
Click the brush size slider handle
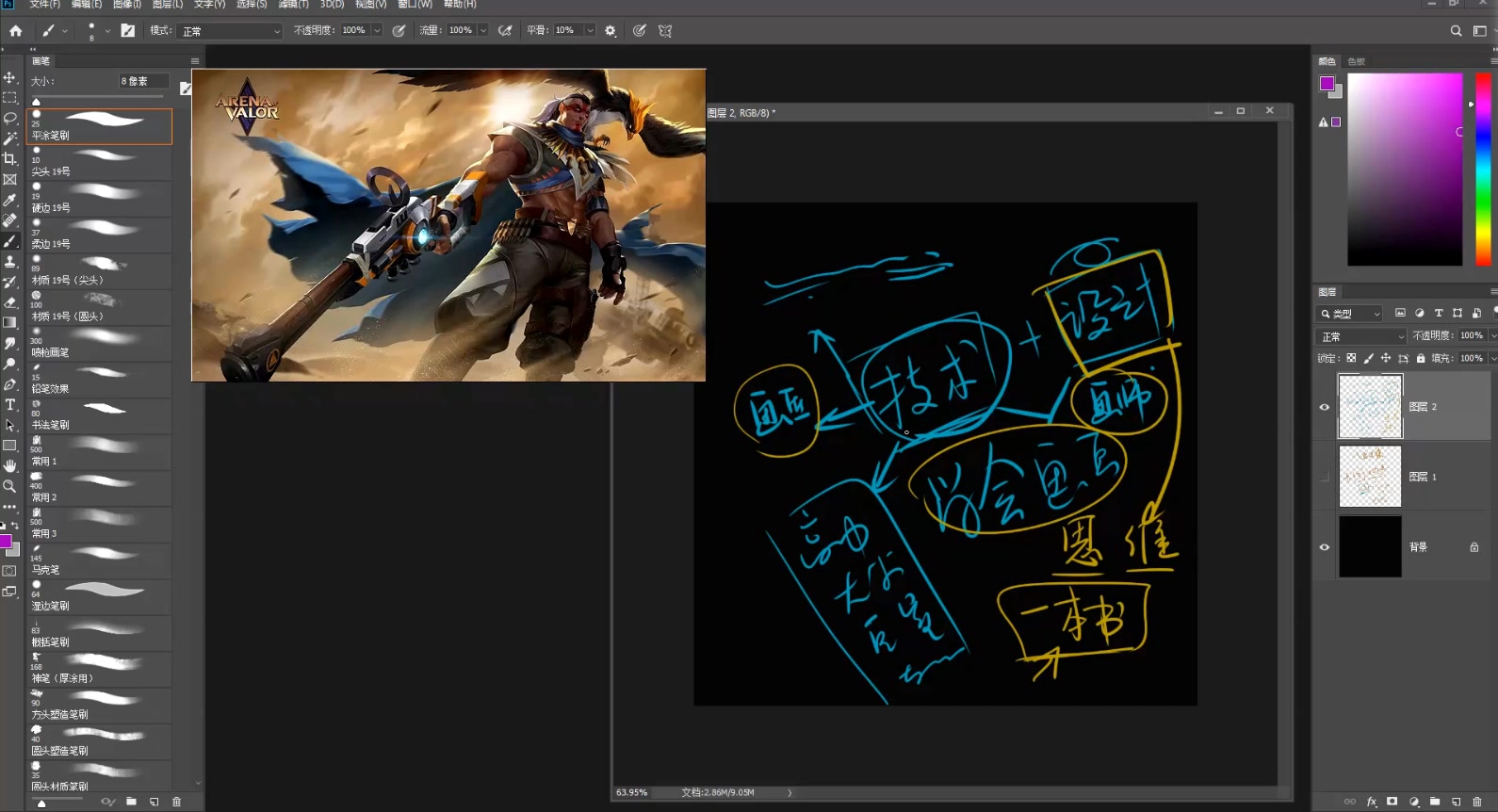pyautogui.click(x=36, y=102)
